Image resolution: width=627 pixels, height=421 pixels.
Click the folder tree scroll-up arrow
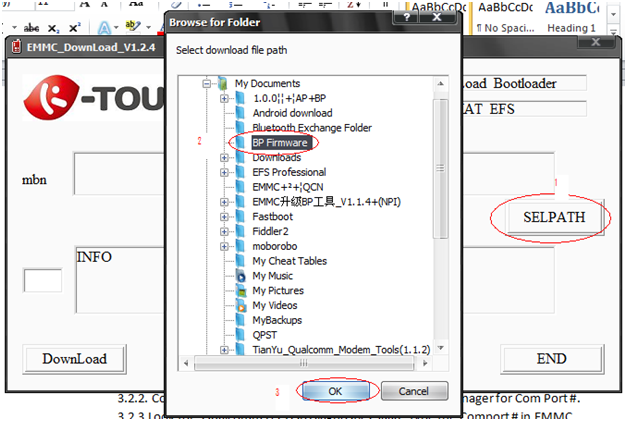(x=441, y=84)
